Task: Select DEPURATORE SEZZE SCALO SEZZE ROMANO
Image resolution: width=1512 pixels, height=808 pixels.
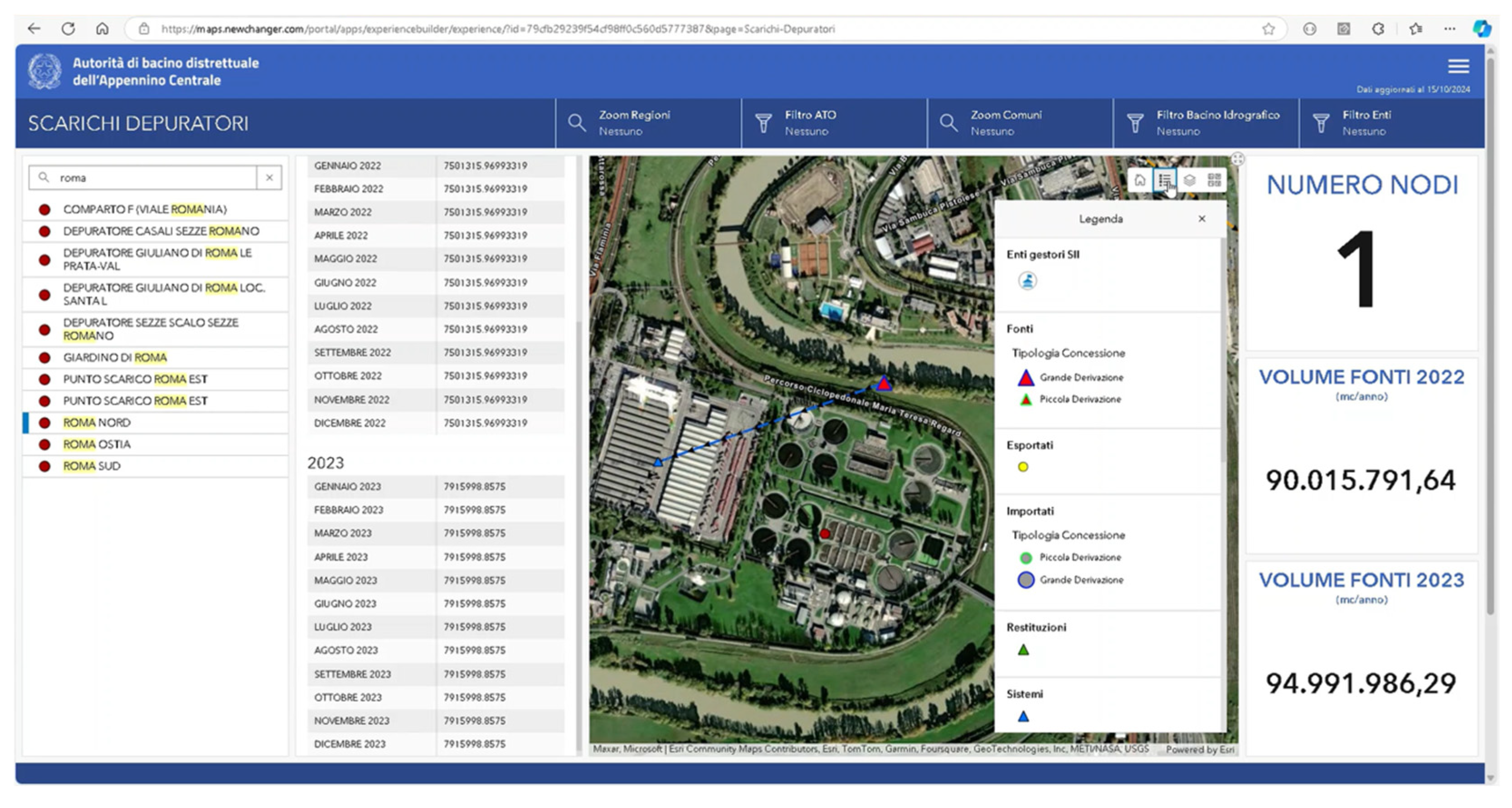Action: 156,329
